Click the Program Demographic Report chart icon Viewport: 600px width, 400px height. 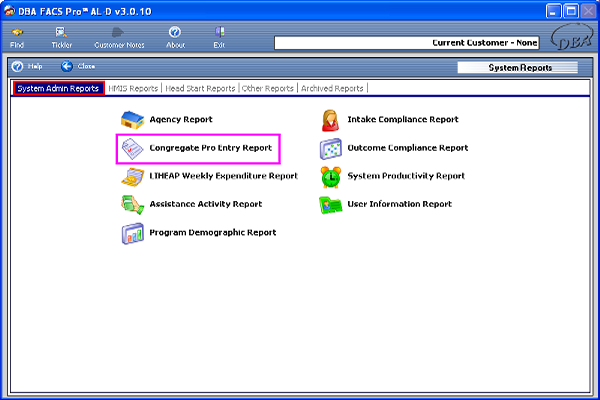coord(132,233)
